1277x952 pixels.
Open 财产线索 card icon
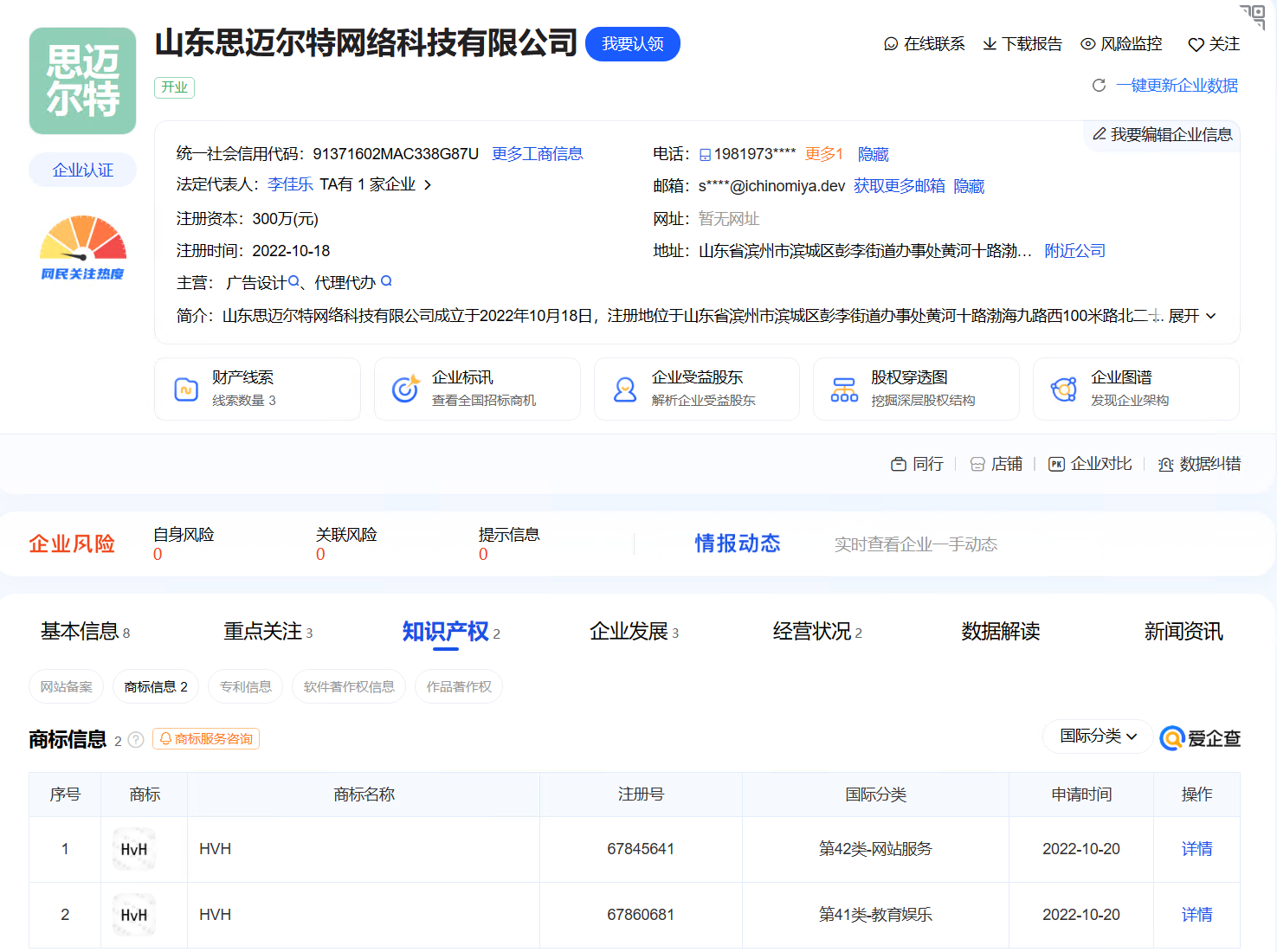pos(186,389)
